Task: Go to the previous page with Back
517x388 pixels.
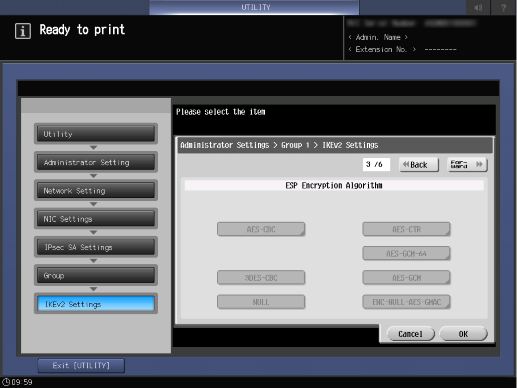Action: 419,165
